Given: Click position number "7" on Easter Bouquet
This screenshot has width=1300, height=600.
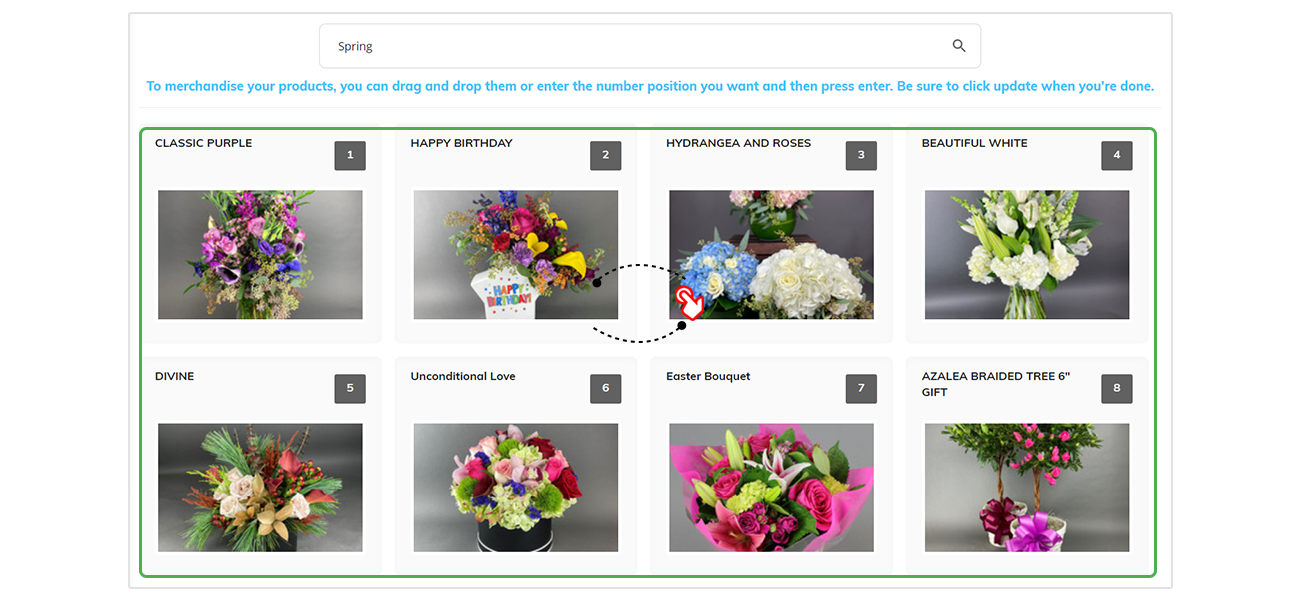Looking at the screenshot, I should point(861,388).
